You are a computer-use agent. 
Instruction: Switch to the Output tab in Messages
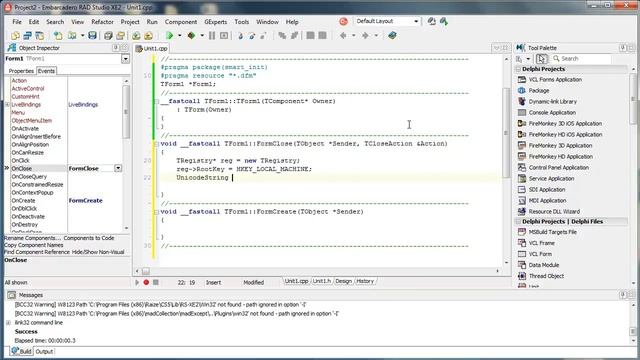tap(44, 351)
